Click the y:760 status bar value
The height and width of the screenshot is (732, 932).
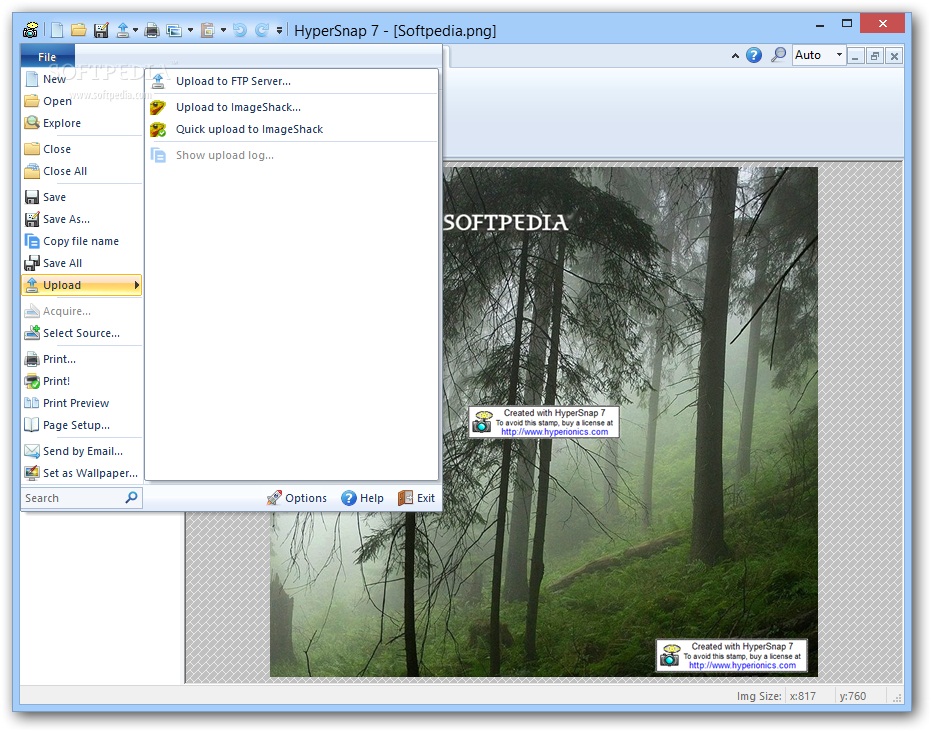[852, 696]
